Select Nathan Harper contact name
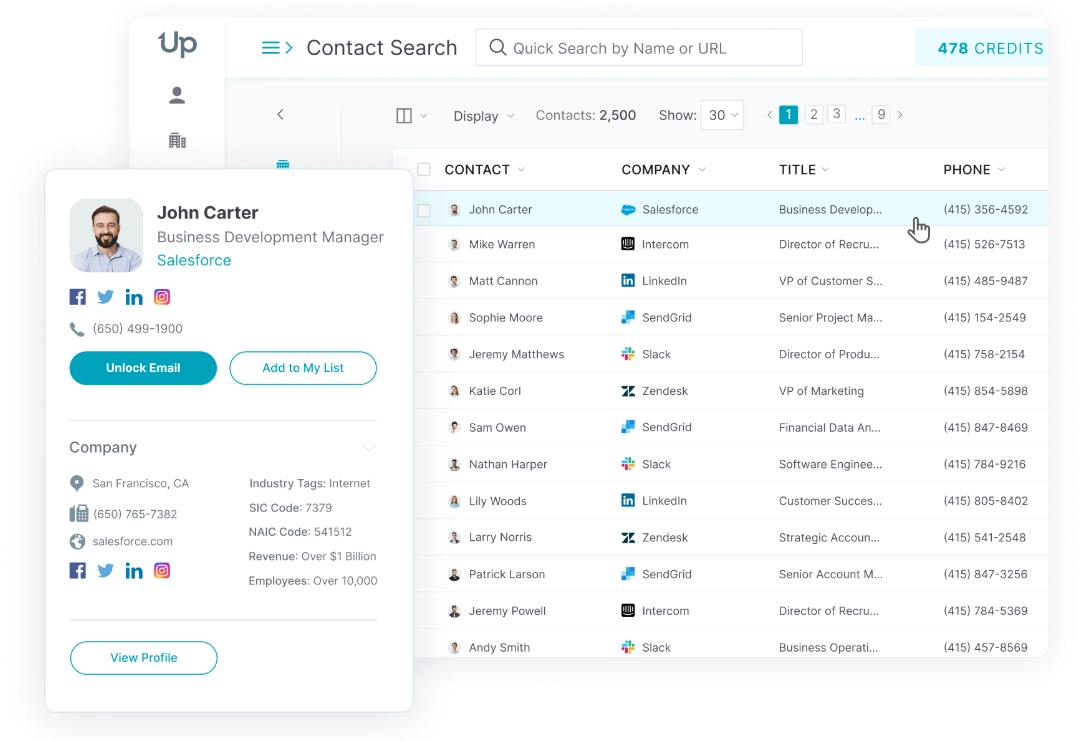1085x741 pixels. coord(508,464)
